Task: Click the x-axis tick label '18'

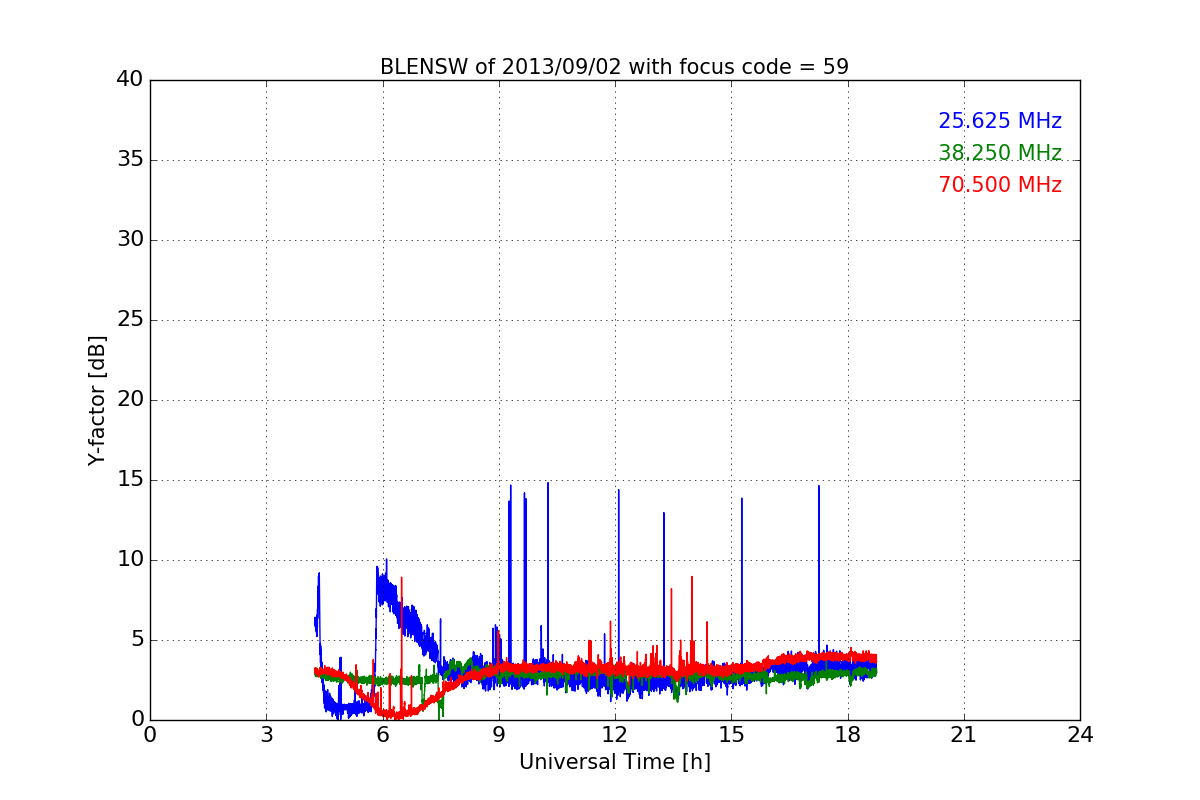Action: (x=848, y=735)
